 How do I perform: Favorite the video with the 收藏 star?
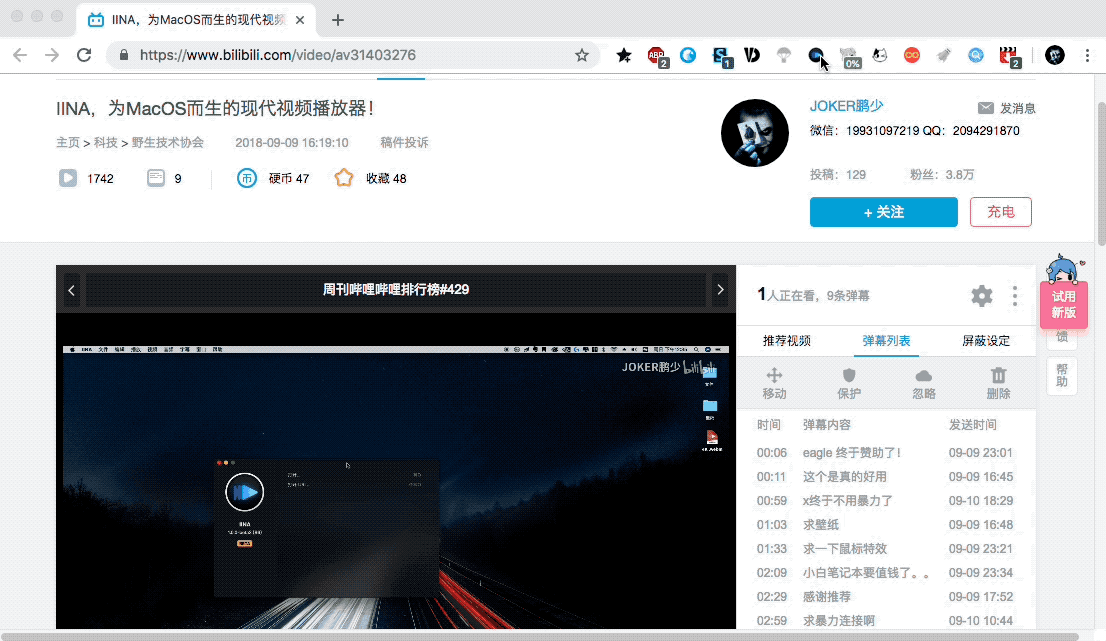(x=344, y=178)
